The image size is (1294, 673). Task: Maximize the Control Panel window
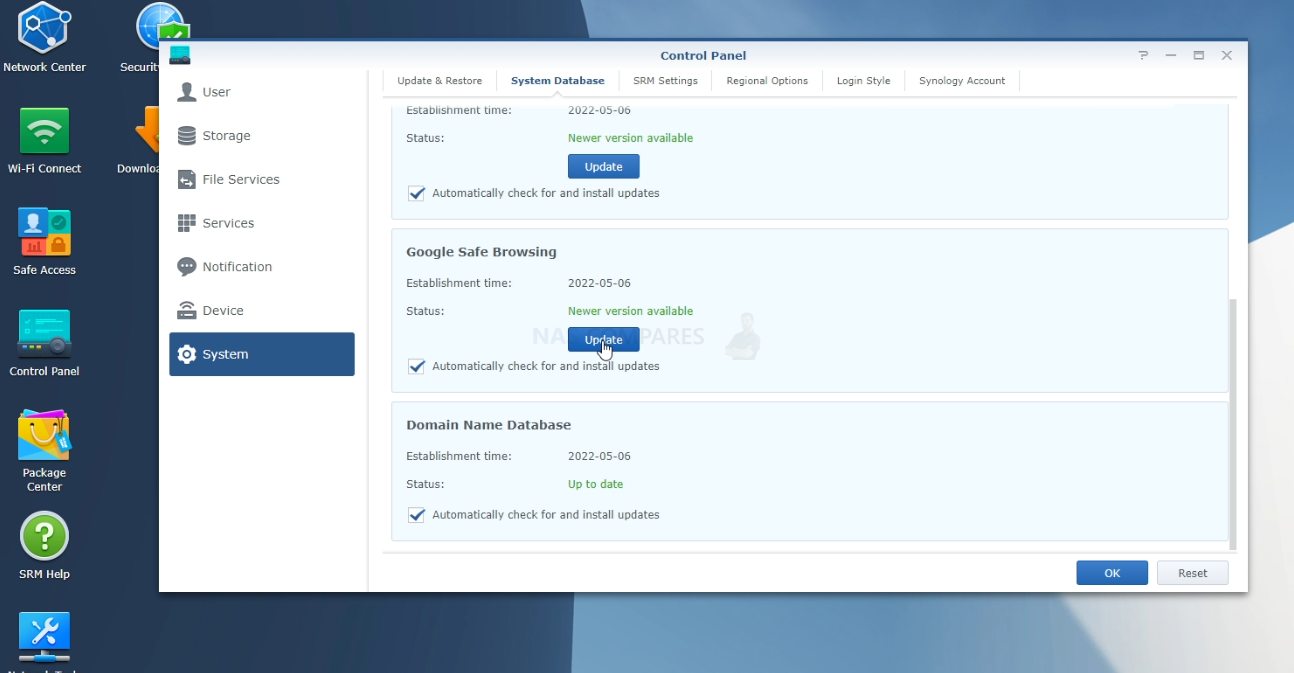[1199, 56]
